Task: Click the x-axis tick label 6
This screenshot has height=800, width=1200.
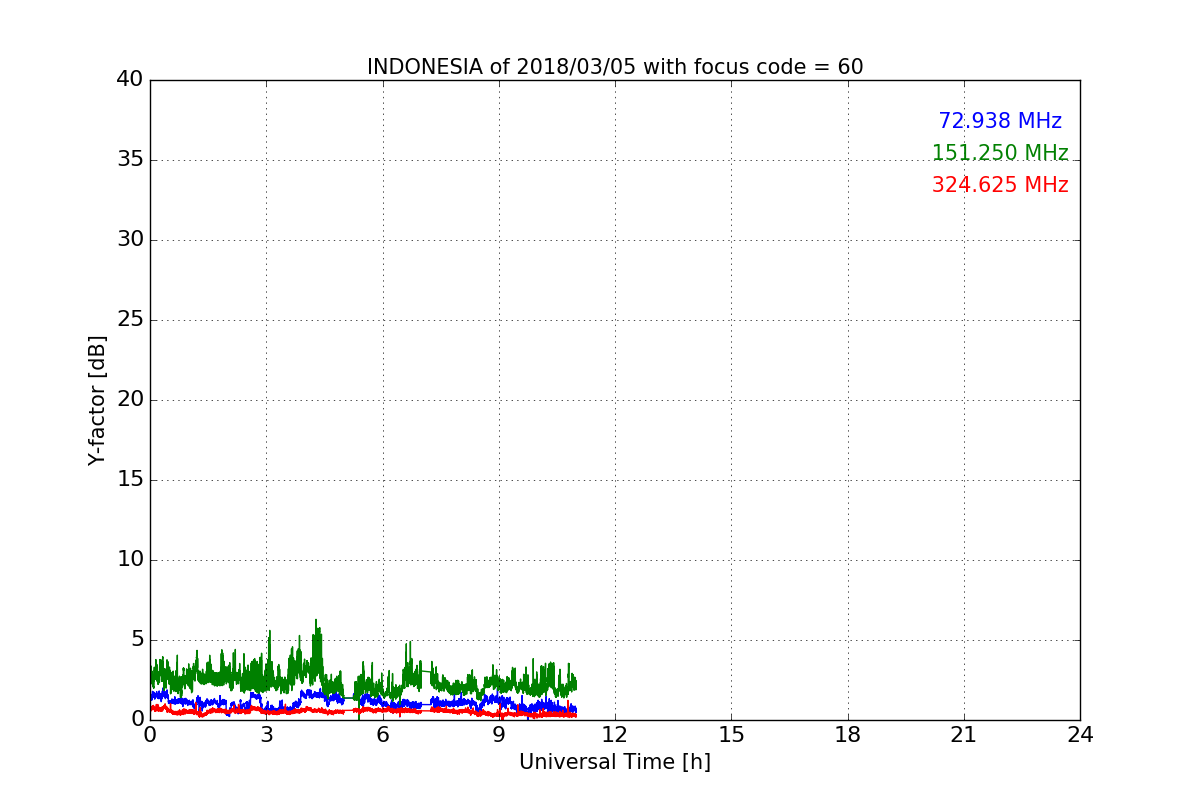Action: point(383,735)
